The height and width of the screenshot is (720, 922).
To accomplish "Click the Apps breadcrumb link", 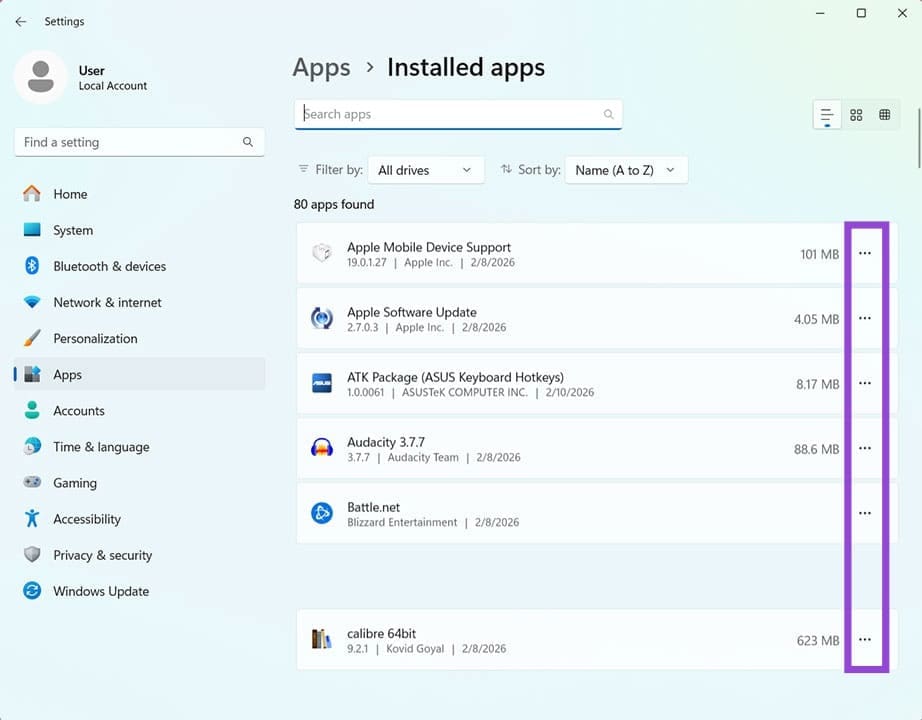I will click(321, 68).
